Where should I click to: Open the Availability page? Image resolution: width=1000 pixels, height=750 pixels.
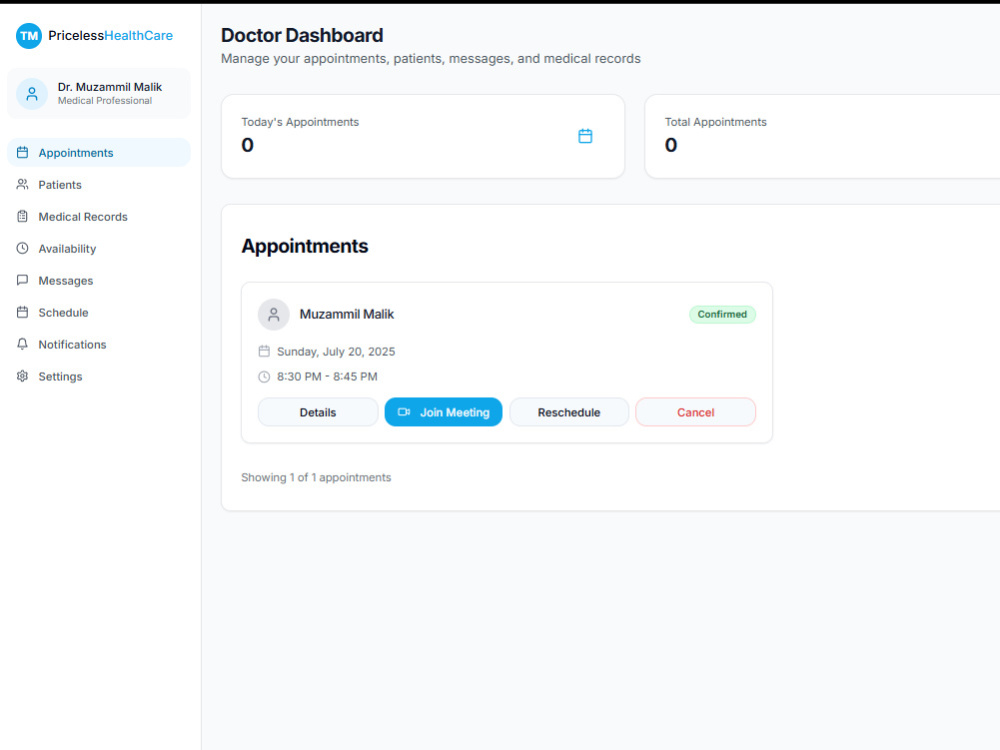(99, 248)
